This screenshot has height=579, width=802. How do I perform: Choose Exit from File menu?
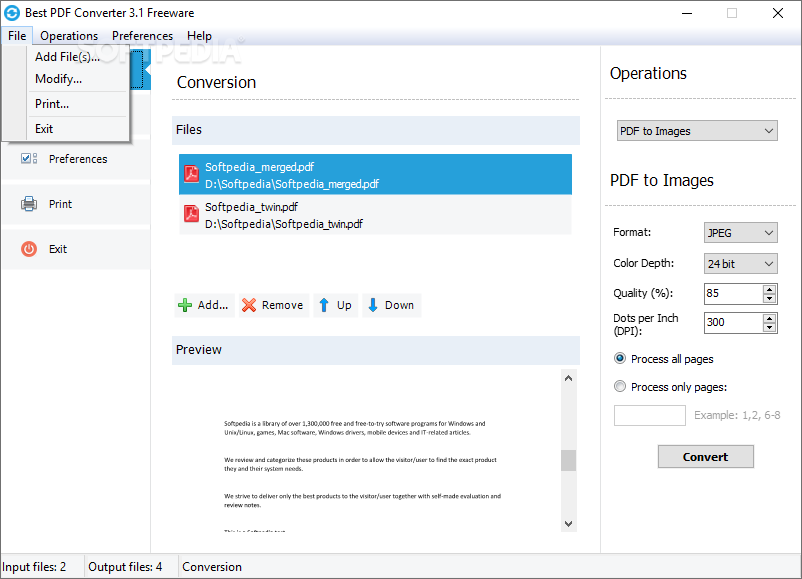click(44, 129)
